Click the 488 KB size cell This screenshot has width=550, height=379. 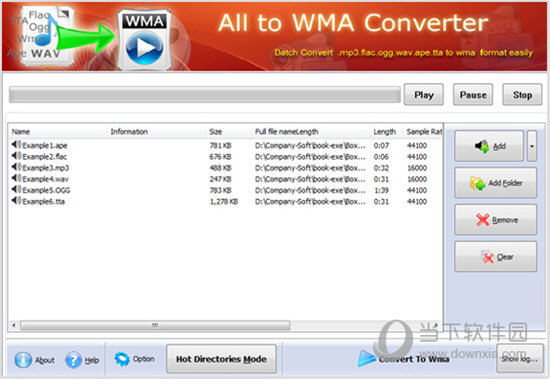coord(220,168)
